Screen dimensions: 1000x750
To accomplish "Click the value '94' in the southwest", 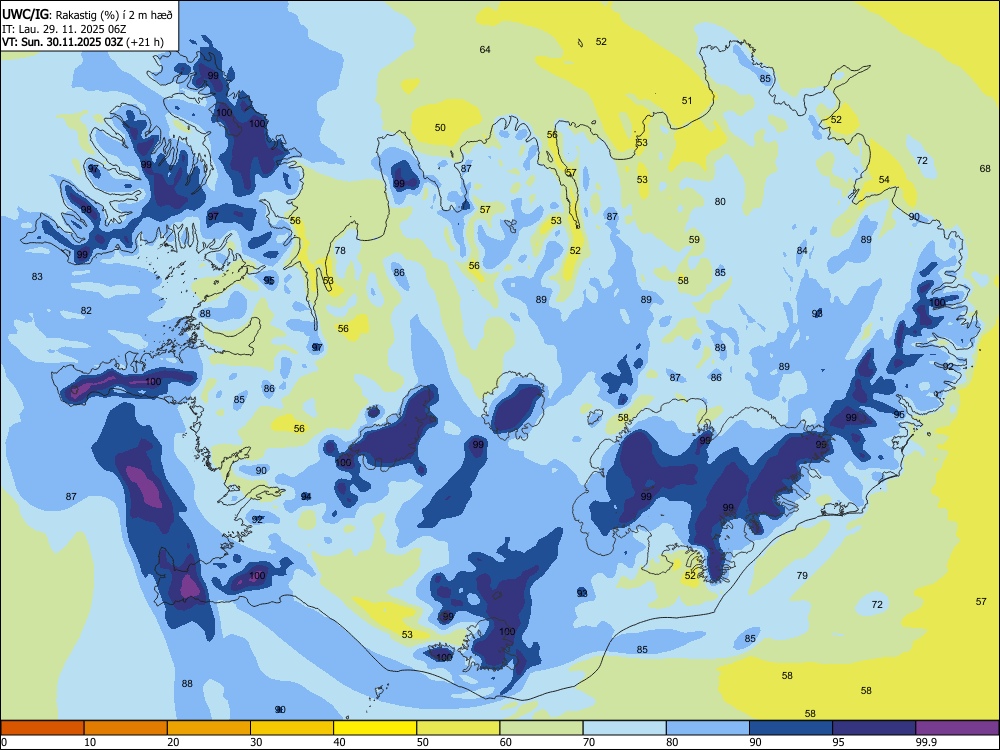I will point(306,497).
